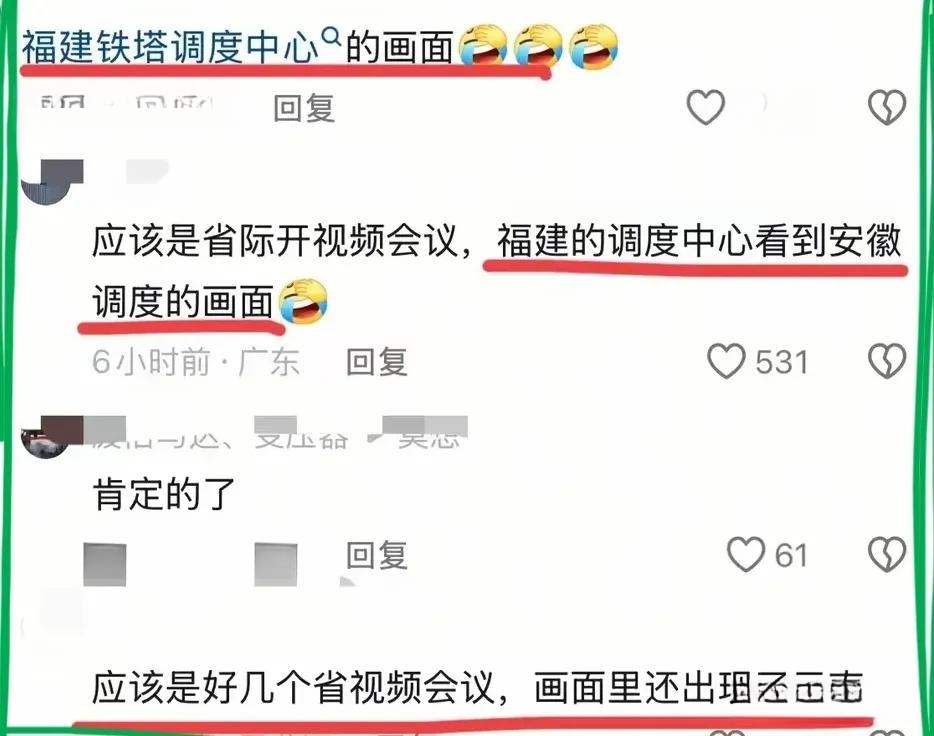Like the comment with 531 likes
The height and width of the screenshot is (736, 934).
[x=726, y=361]
